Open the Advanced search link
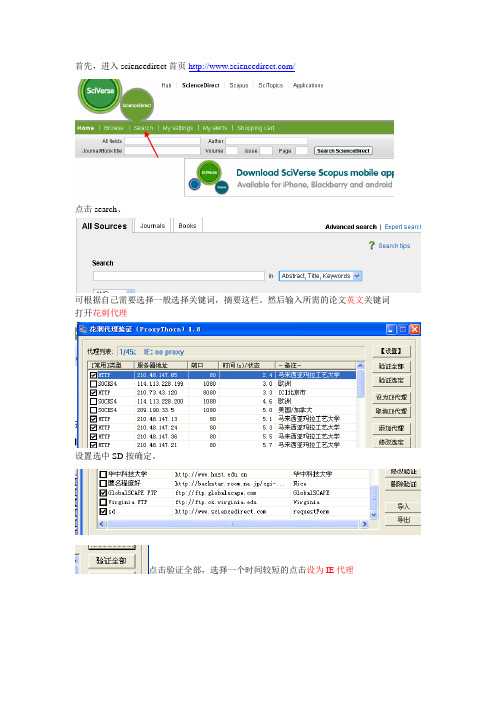Viewport: 496px width, 702px height. pos(351,227)
